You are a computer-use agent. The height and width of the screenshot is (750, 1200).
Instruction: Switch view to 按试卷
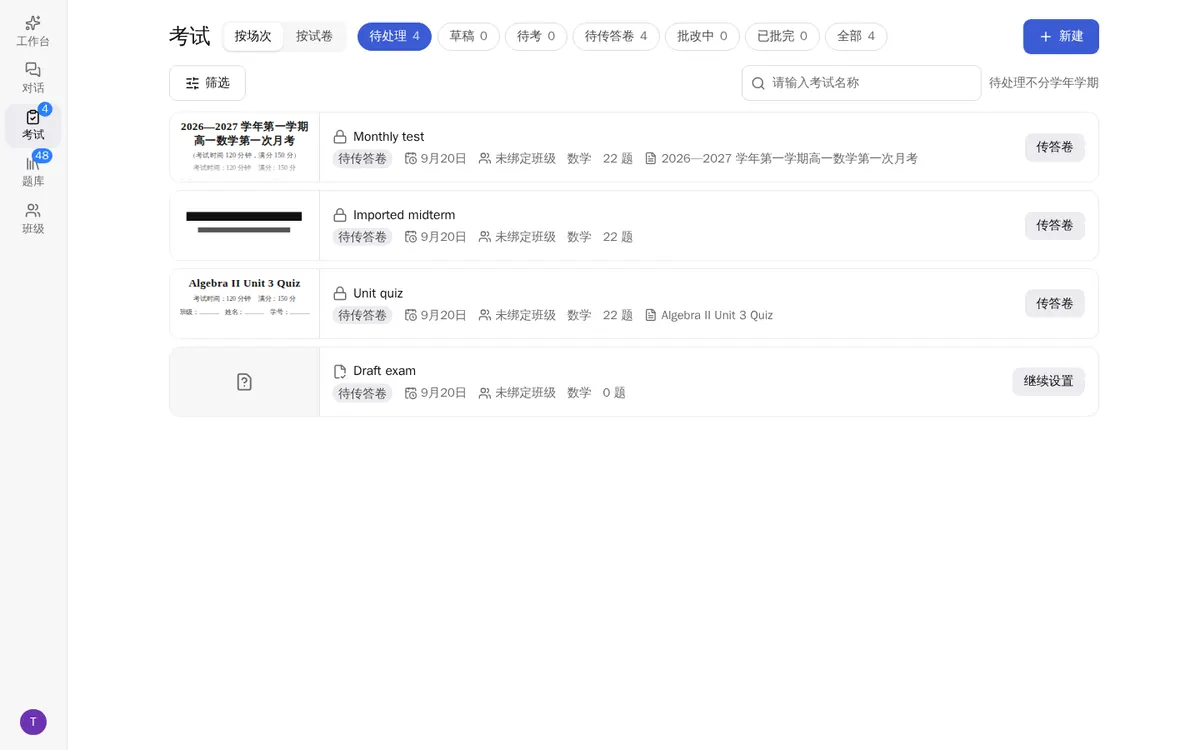314,36
